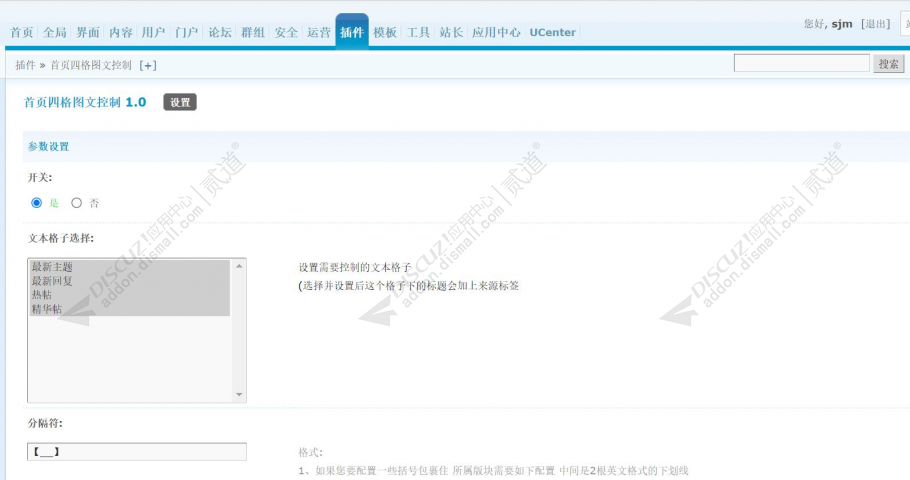Click the sjm username link

[842, 24]
